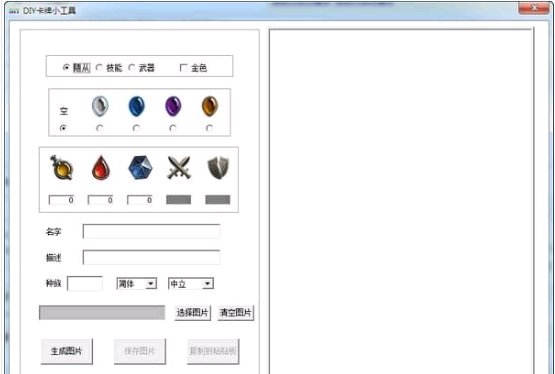Select radio button under orange gem
Viewport: 555px width, 374px height.
click(x=209, y=128)
